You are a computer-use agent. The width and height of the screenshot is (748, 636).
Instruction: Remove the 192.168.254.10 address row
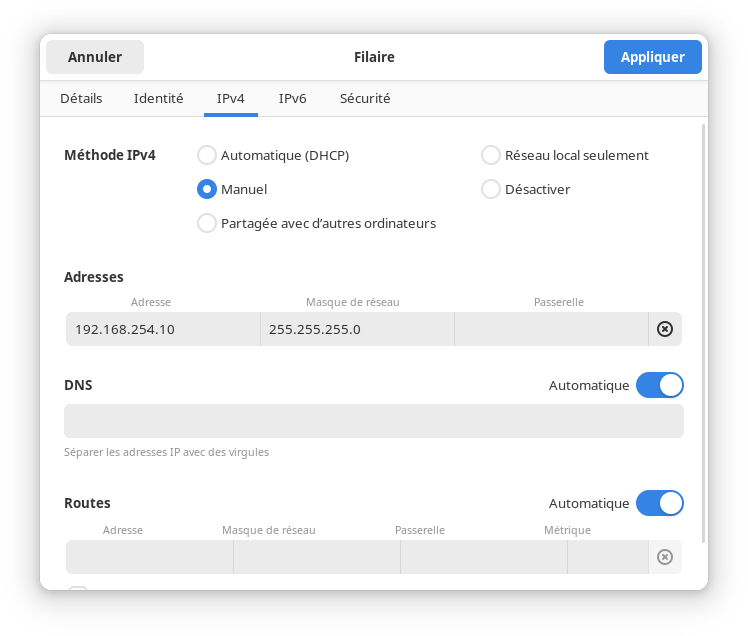[665, 329]
